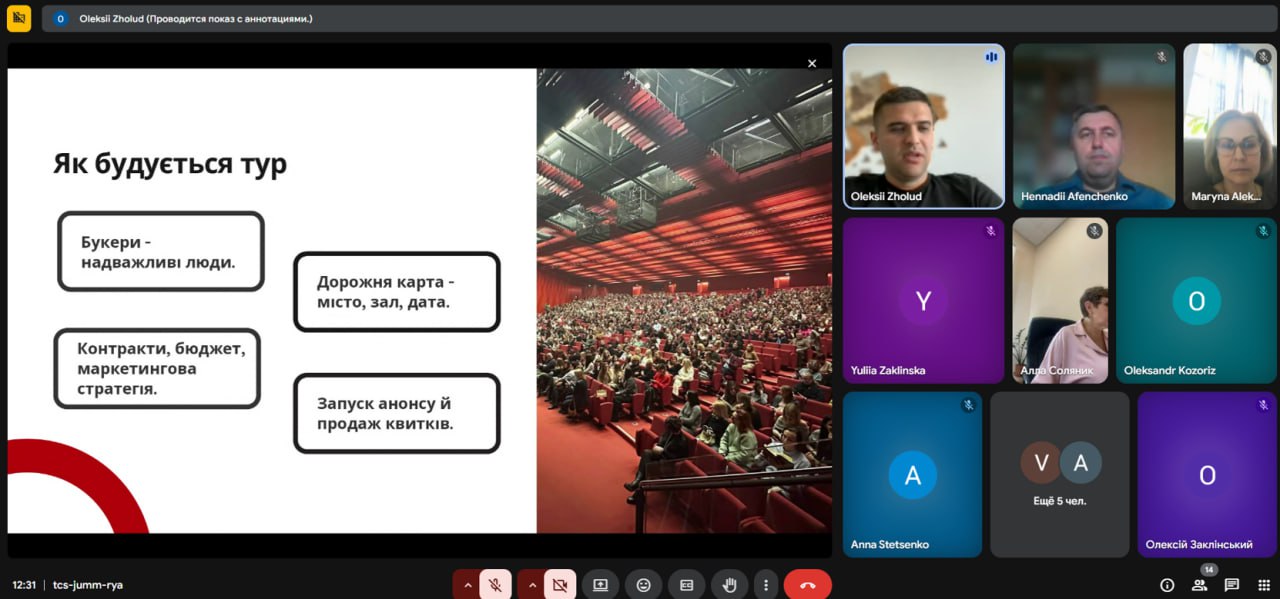This screenshot has height=599, width=1280.
Task: Click muted mic icon on Oleksandr Kozoriz tile
Action: click(1263, 231)
